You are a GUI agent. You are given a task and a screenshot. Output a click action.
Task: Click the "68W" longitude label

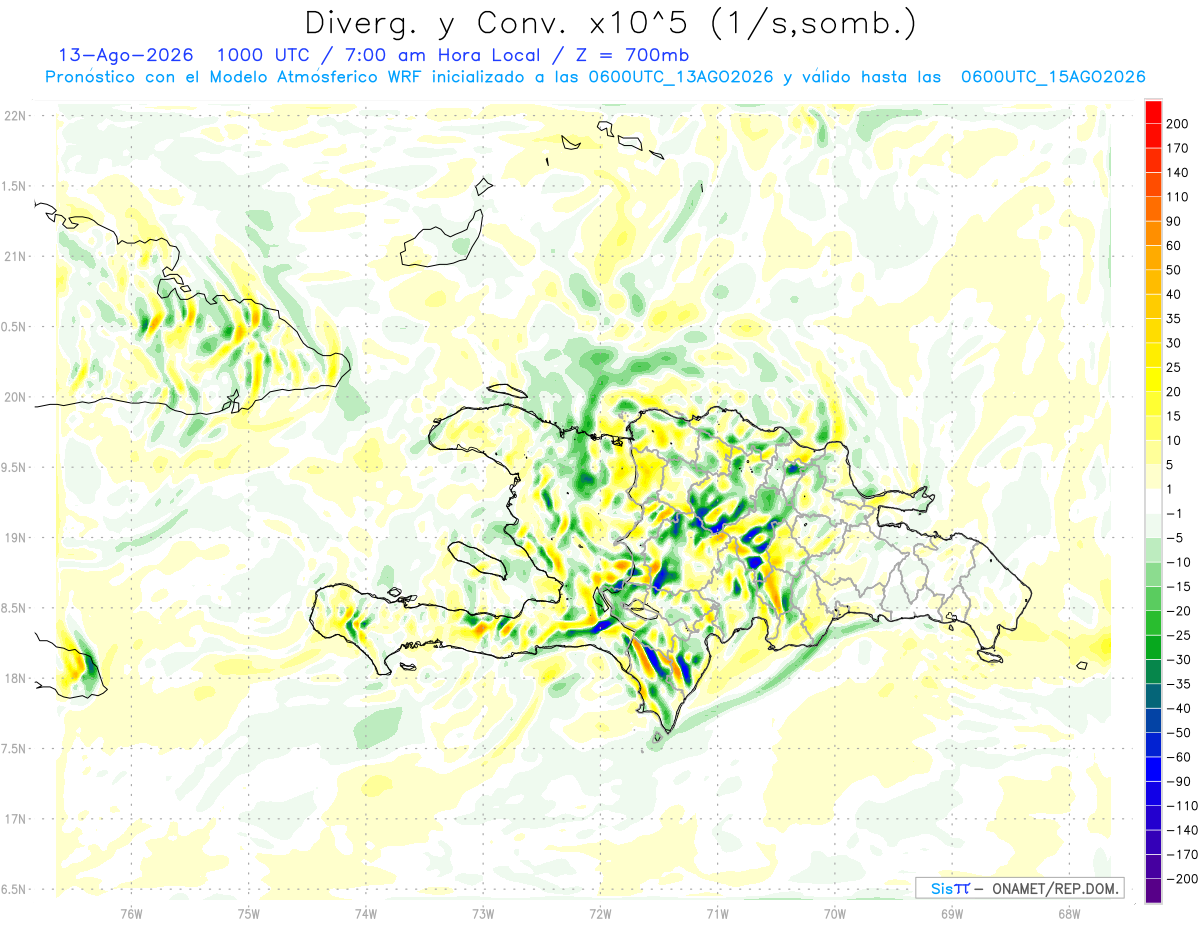[1068, 913]
